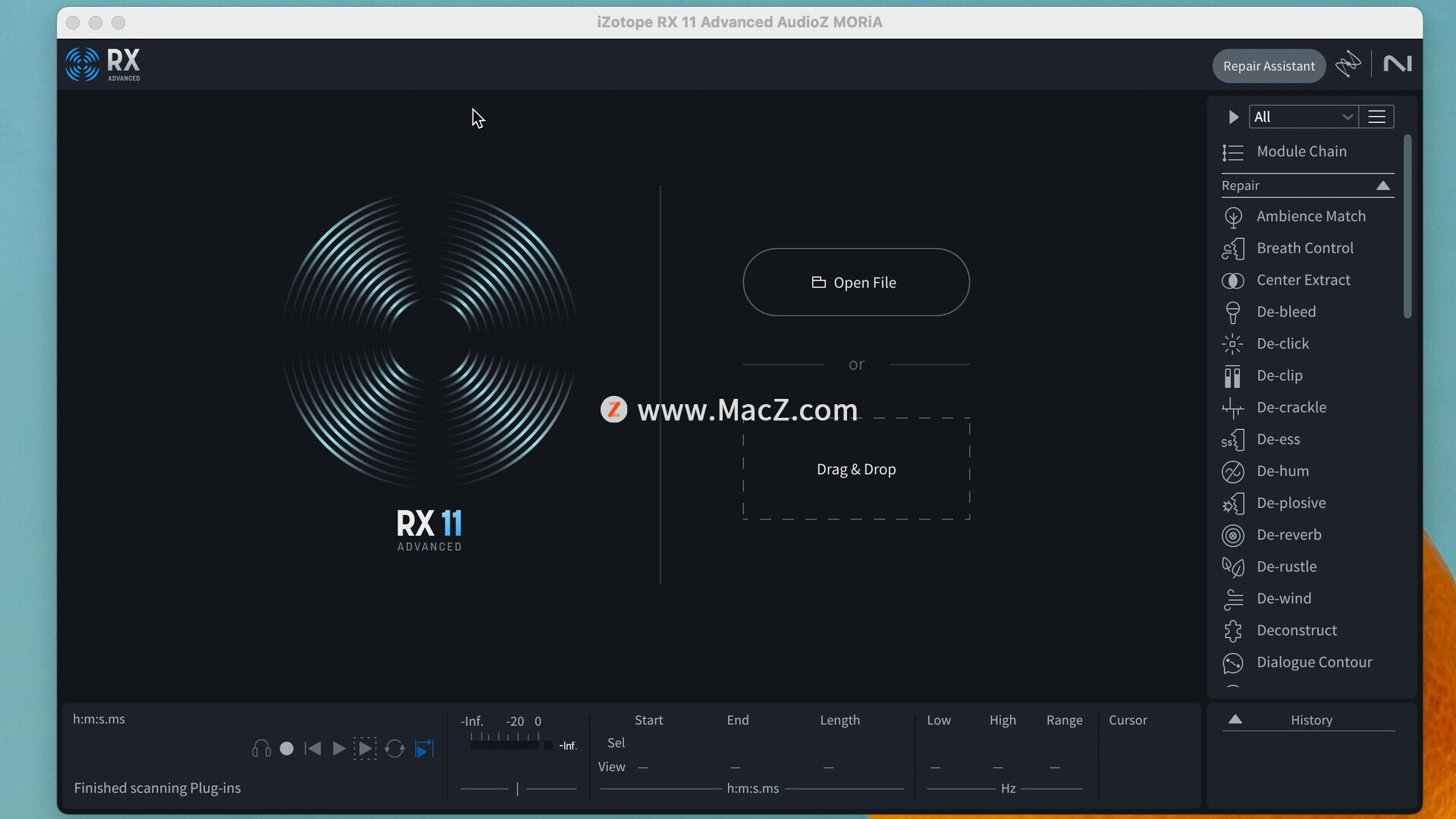Click the De-plosive module icon
Image resolution: width=1456 pixels, height=819 pixels.
pyautogui.click(x=1233, y=504)
